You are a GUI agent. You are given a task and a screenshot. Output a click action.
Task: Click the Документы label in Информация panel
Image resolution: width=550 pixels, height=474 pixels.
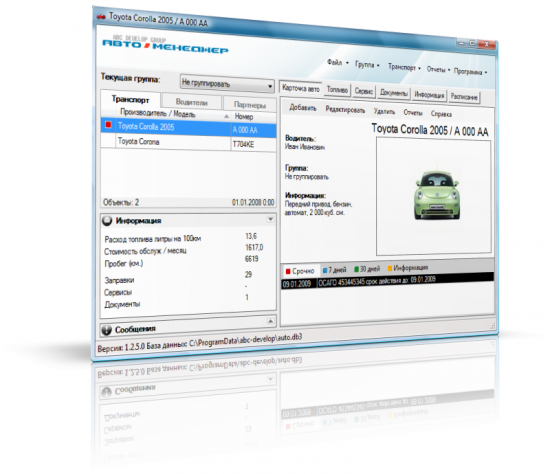(122, 304)
